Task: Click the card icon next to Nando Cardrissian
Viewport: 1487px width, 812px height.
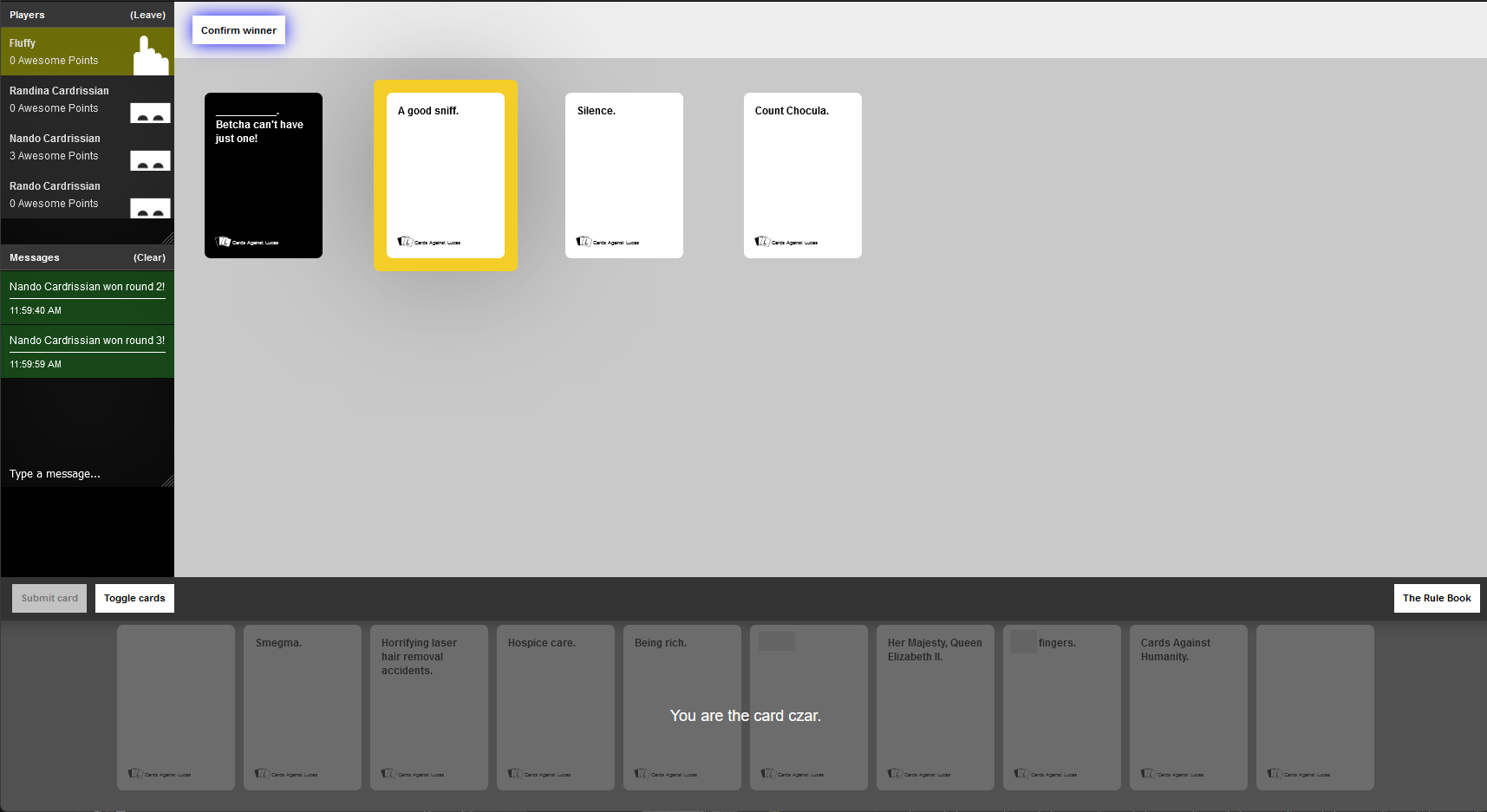Action: pos(150,160)
